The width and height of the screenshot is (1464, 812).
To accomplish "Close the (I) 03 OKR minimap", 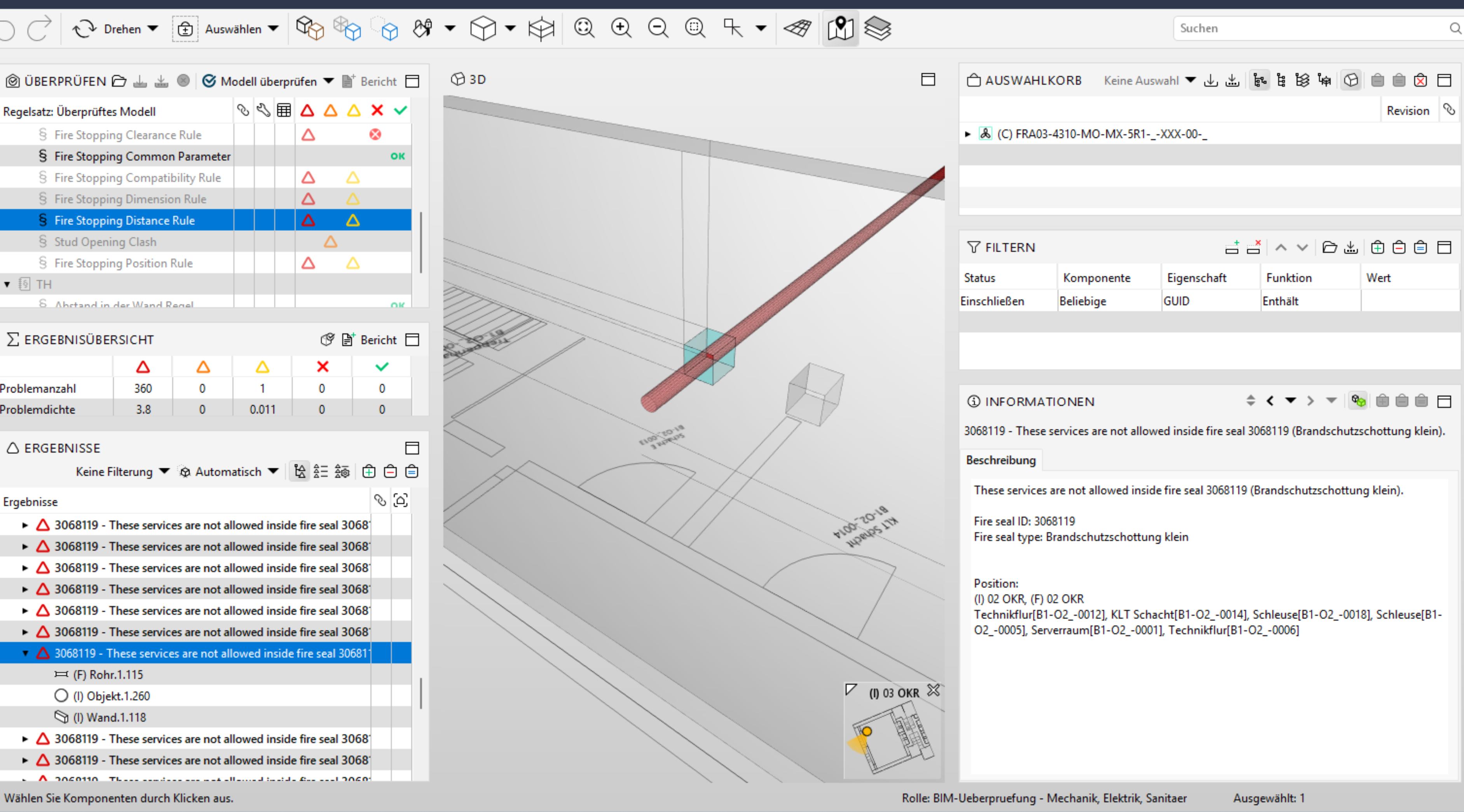I will 933,690.
